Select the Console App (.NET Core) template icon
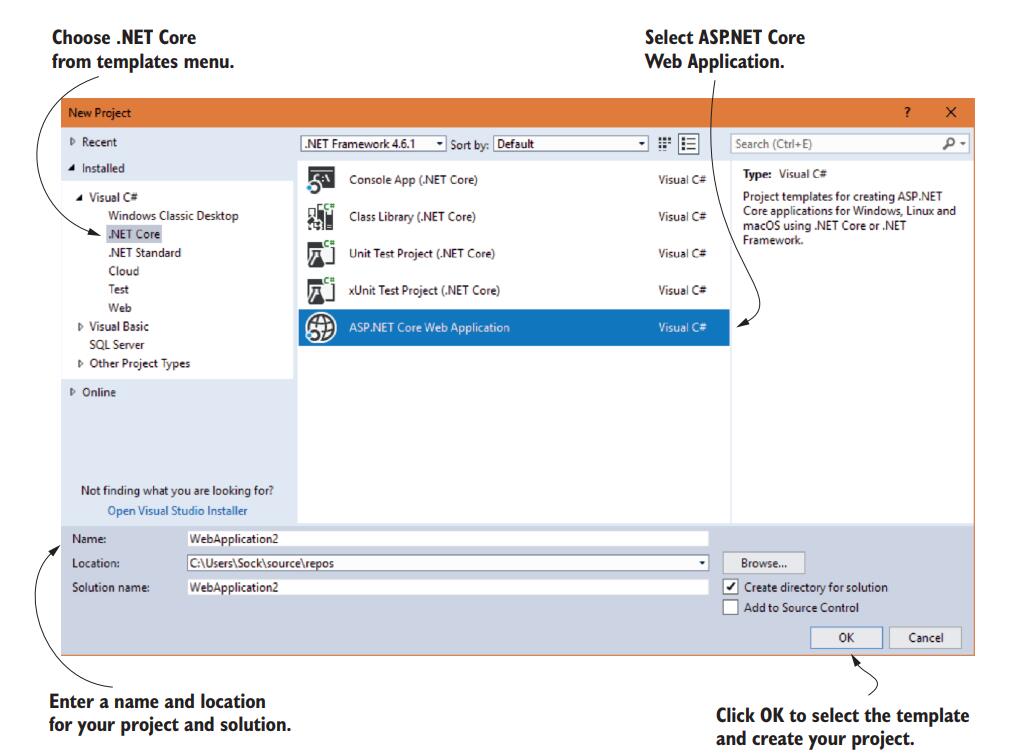The image size is (1021, 756). coord(320,180)
